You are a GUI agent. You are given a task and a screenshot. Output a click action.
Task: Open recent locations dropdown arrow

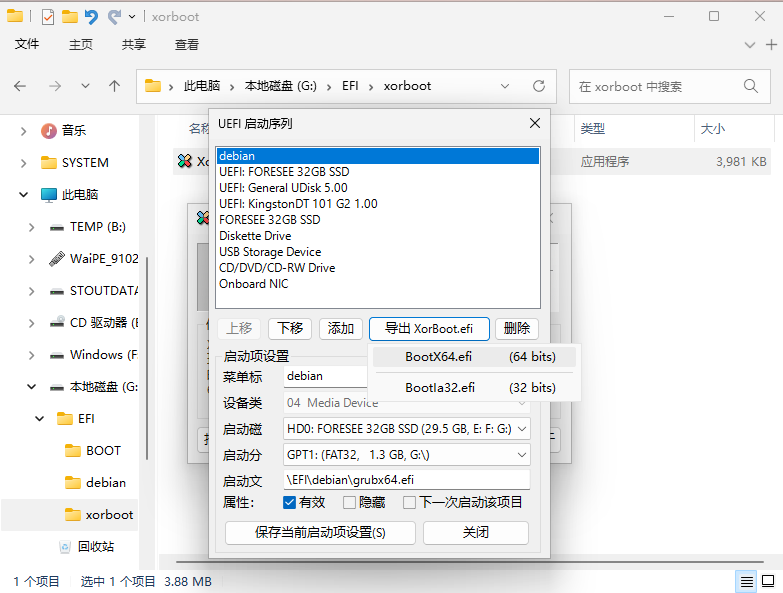tap(85, 86)
